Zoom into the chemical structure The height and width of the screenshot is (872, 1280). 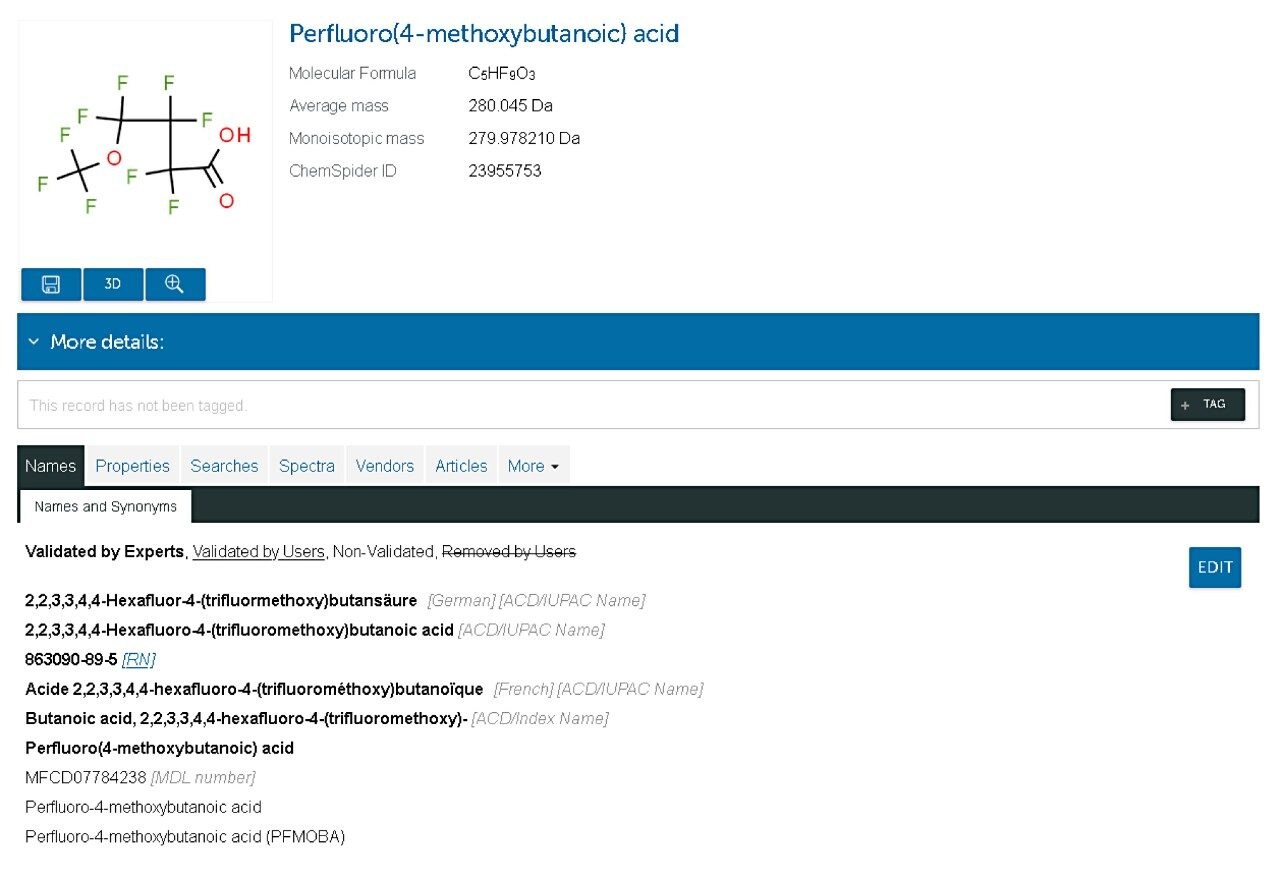176,284
